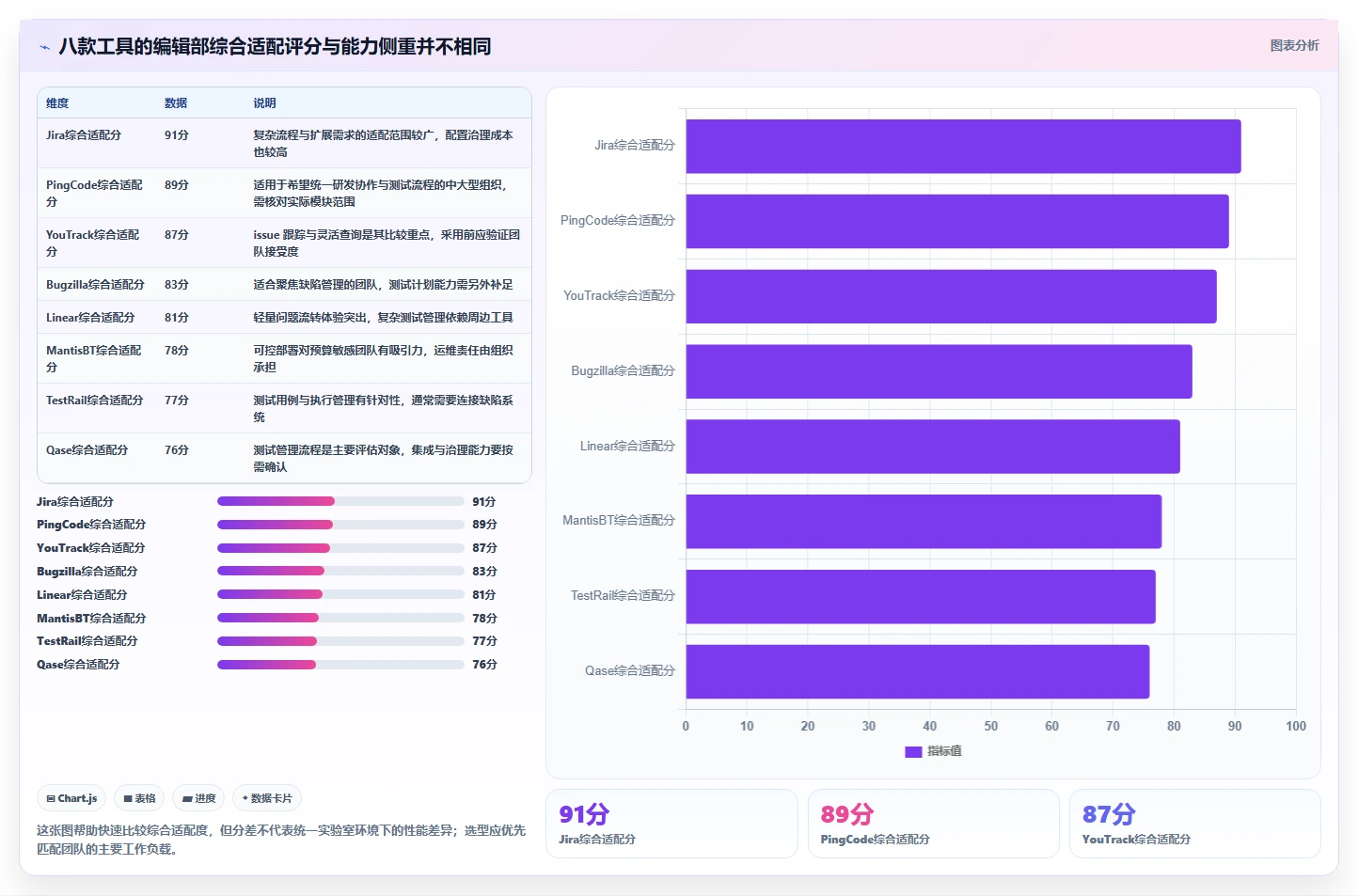Screen dimensions: 1358x896
Task: Click the MantisBT bar in the chart
Action: coord(924,521)
